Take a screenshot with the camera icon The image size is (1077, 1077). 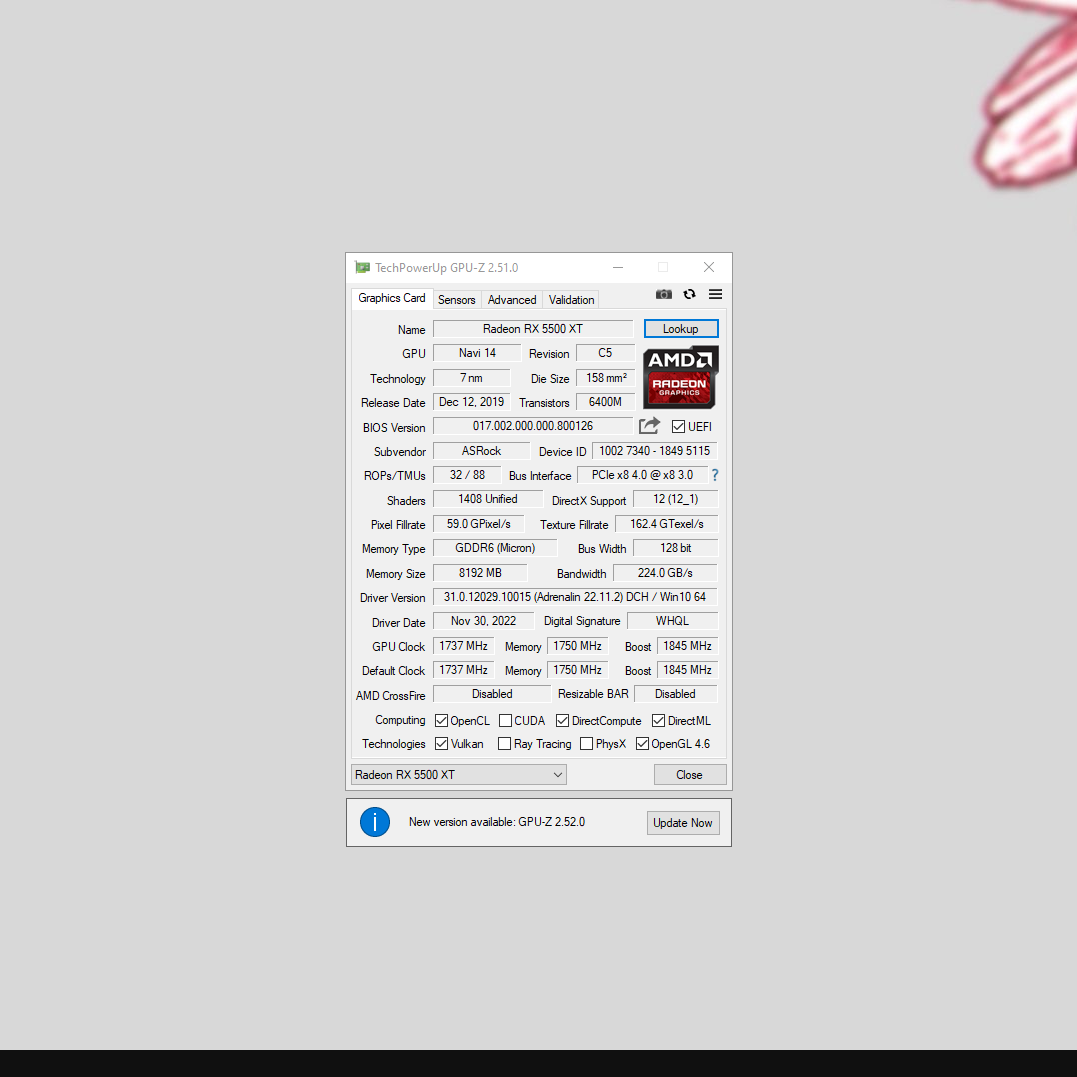664,294
